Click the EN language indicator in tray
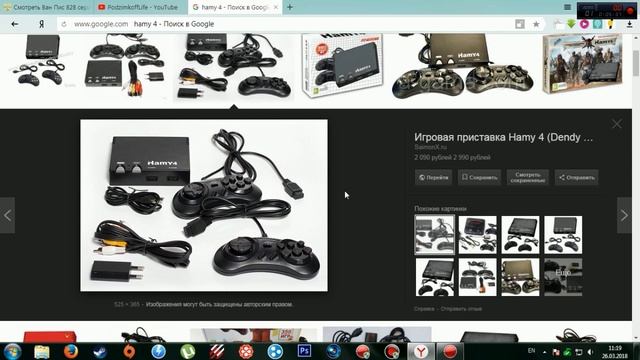The height and width of the screenshot is (360, 640). 531,351
